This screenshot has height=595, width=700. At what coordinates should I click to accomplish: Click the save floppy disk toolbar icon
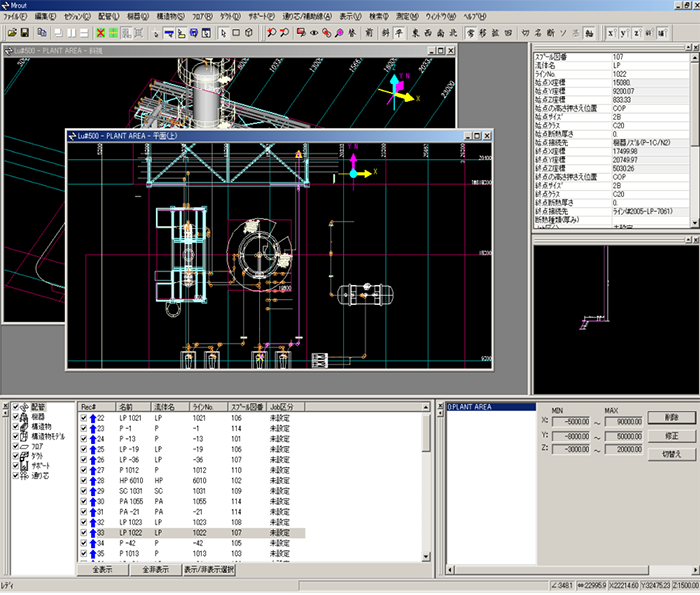coord(24,33)
